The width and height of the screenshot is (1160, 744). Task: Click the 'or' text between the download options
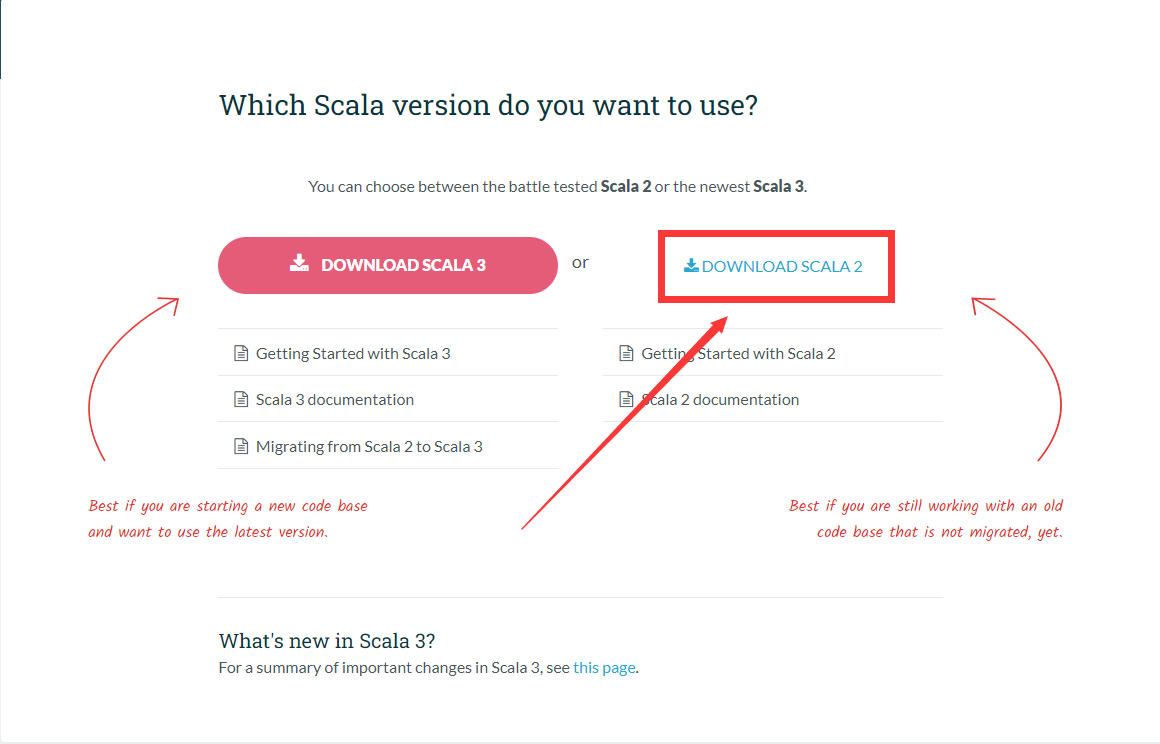coord(580,261)
